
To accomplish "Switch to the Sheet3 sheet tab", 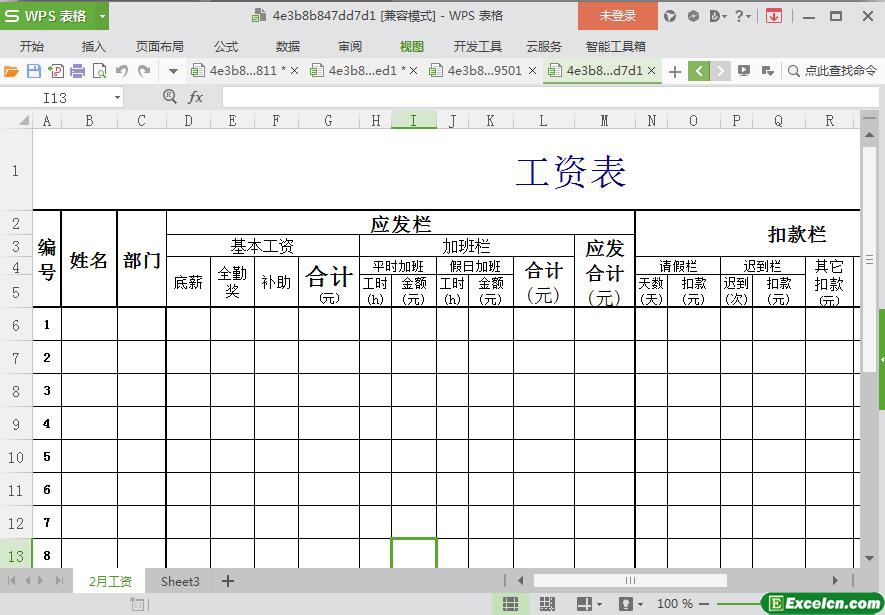I will pos(180,581).
